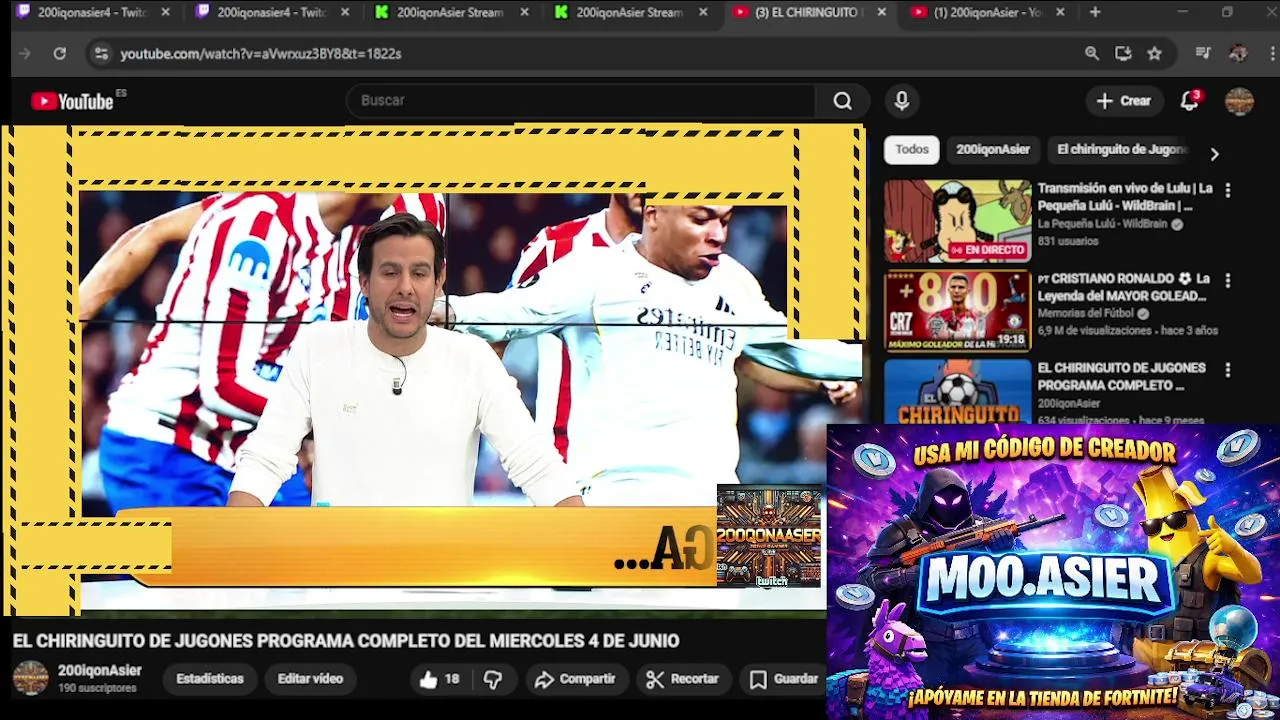
Task: Go to YouTube home via the logo
Action: point(72,101)
